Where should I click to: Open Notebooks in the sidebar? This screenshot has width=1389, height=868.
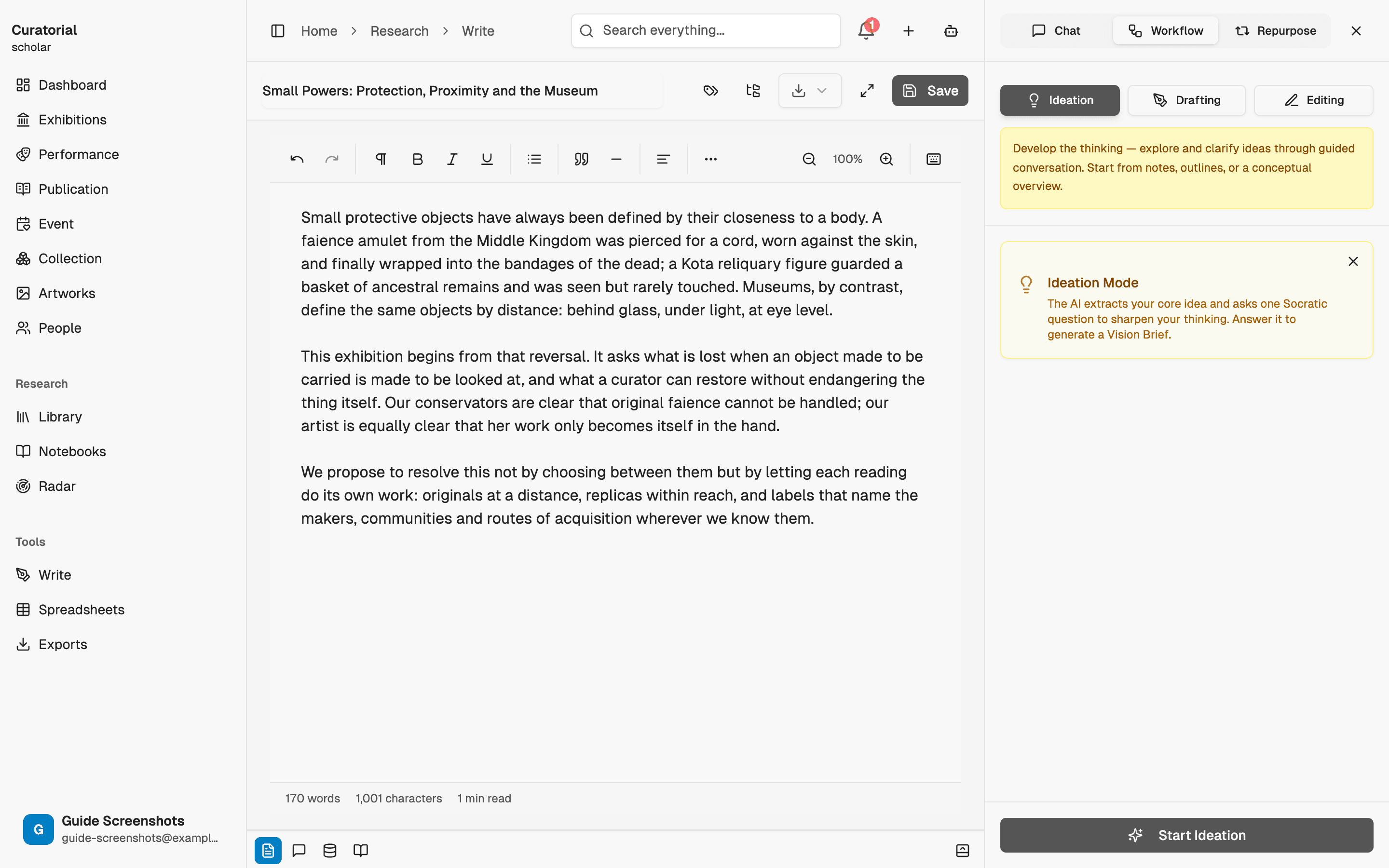click(123, 451)
